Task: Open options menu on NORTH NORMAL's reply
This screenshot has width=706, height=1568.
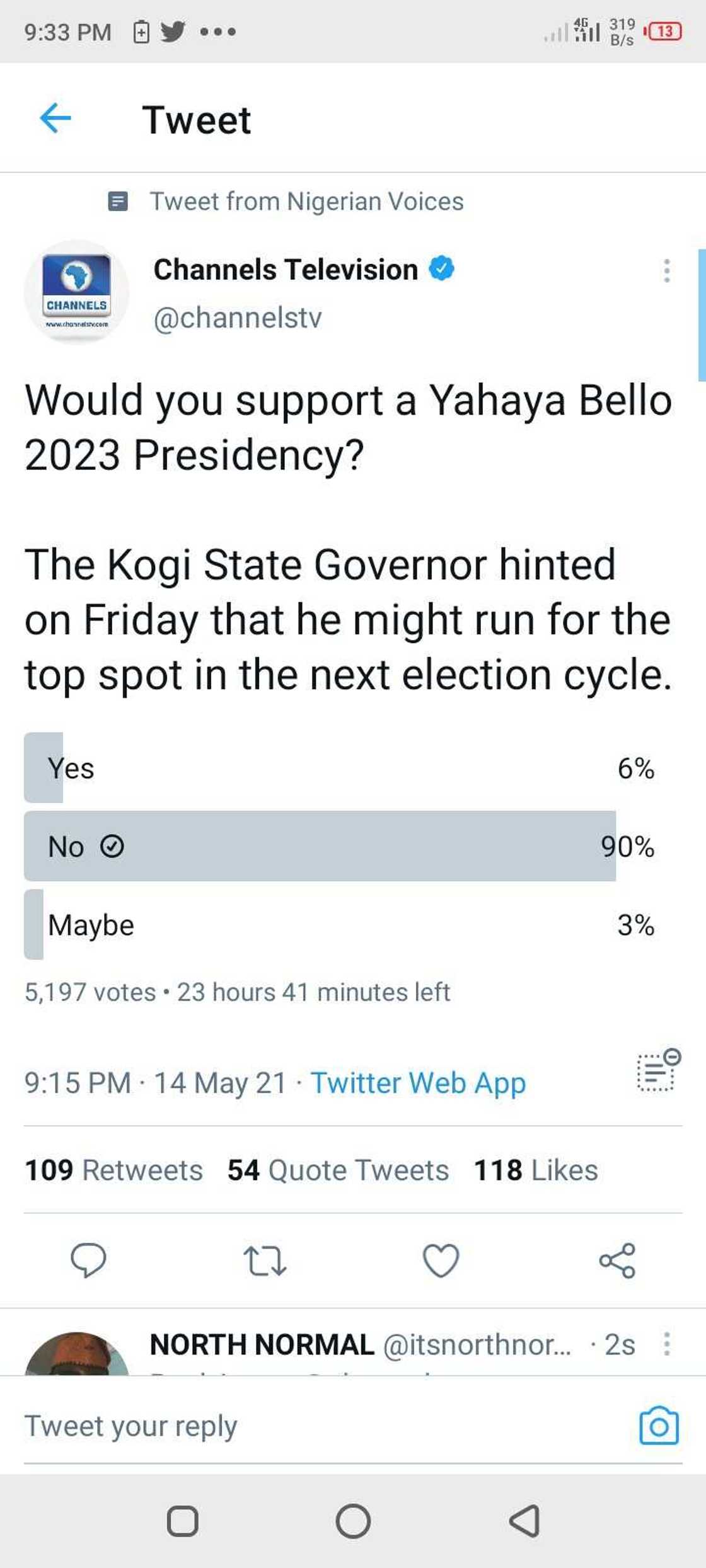Action: pyautogui.click(x=666, y=1342)
